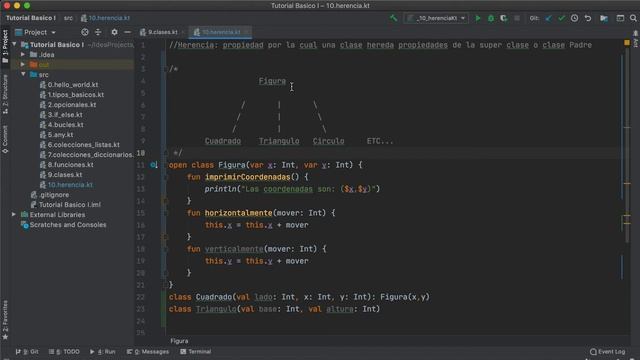Fold the imprimirCoordenadas function at line 12
Image resolution: width=640 pixels, height=360 pixels.
pyautogui.click(x=165, y=177)
